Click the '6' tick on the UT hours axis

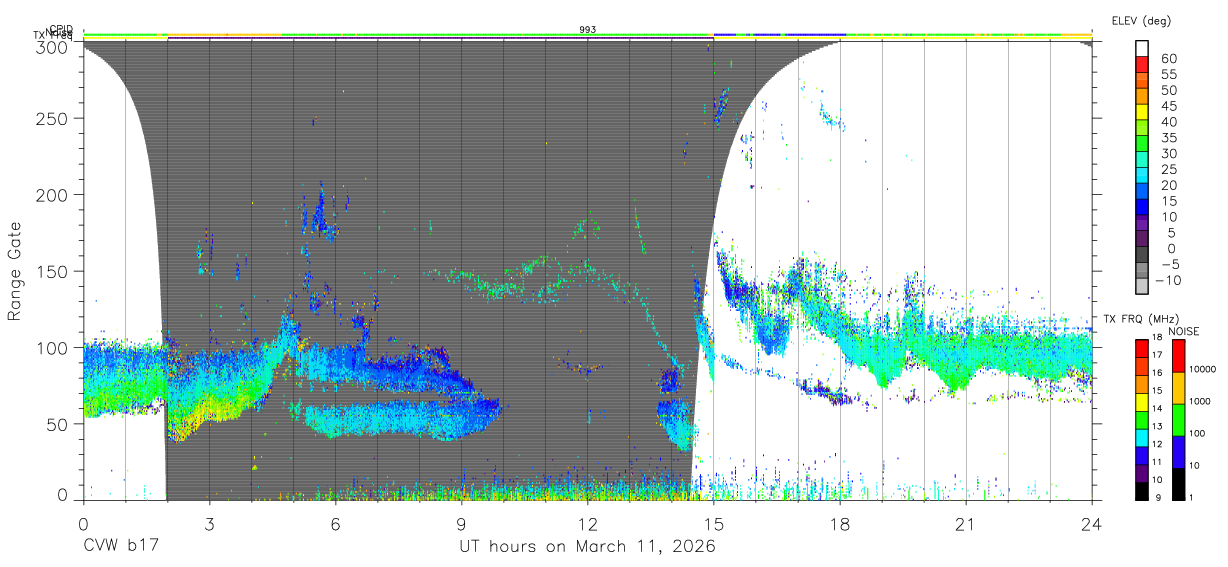click(335, 523)
